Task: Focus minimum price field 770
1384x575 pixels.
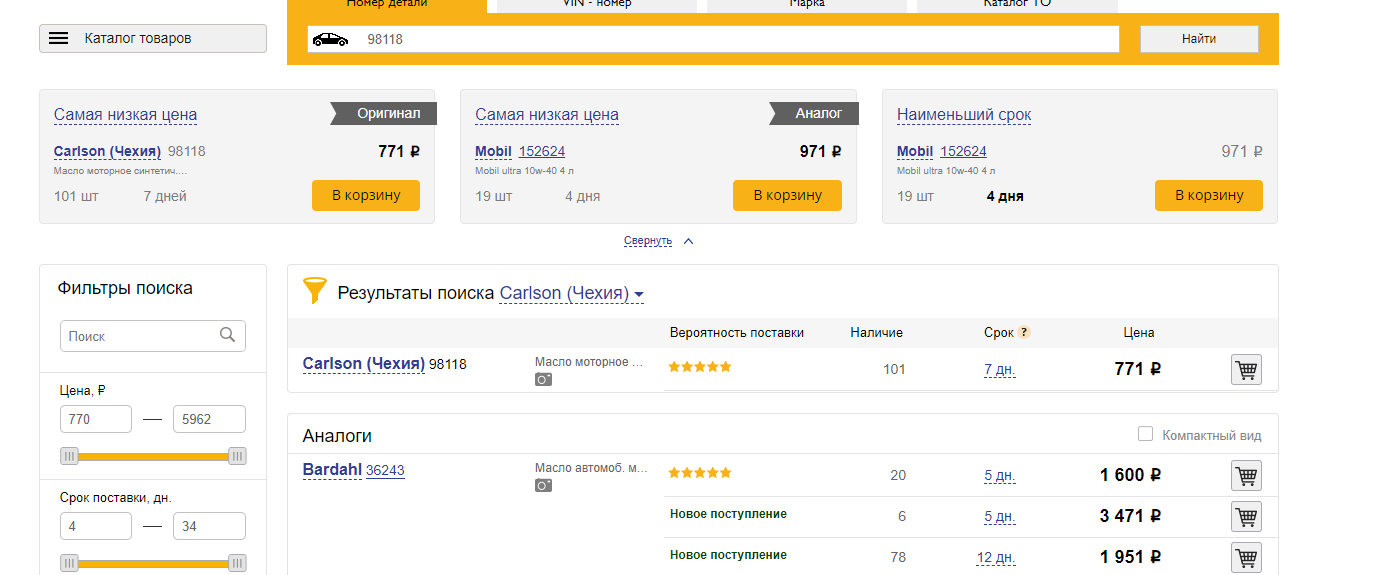Action: coord(96,419)
